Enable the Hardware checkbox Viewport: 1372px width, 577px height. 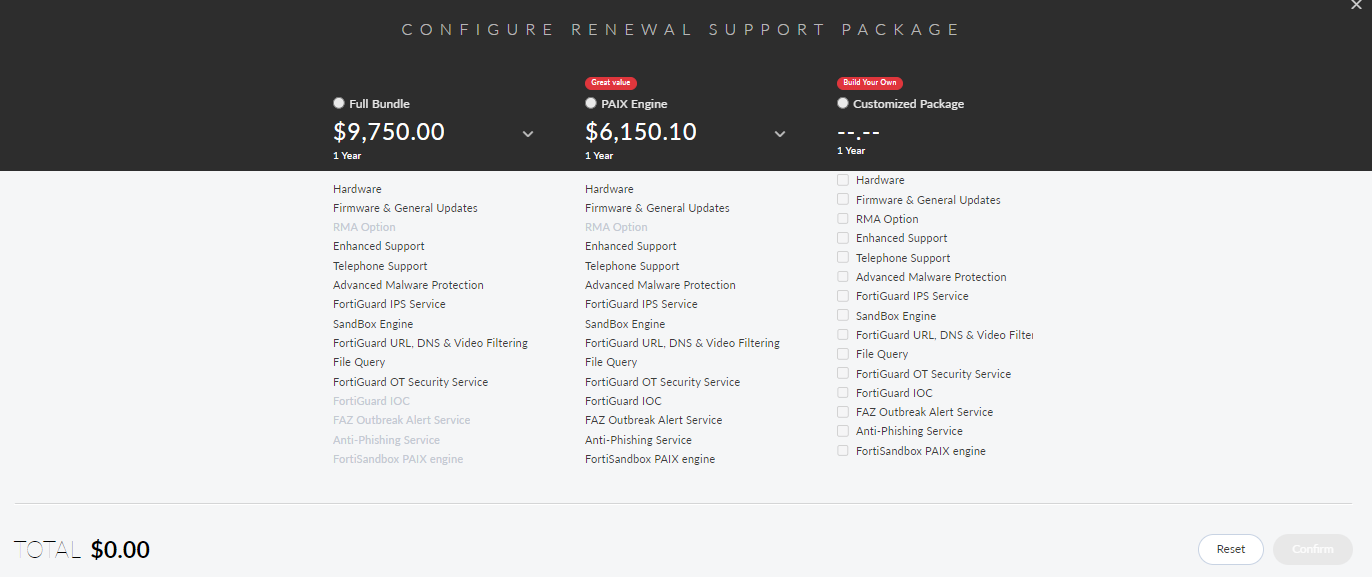click(842, 179)
